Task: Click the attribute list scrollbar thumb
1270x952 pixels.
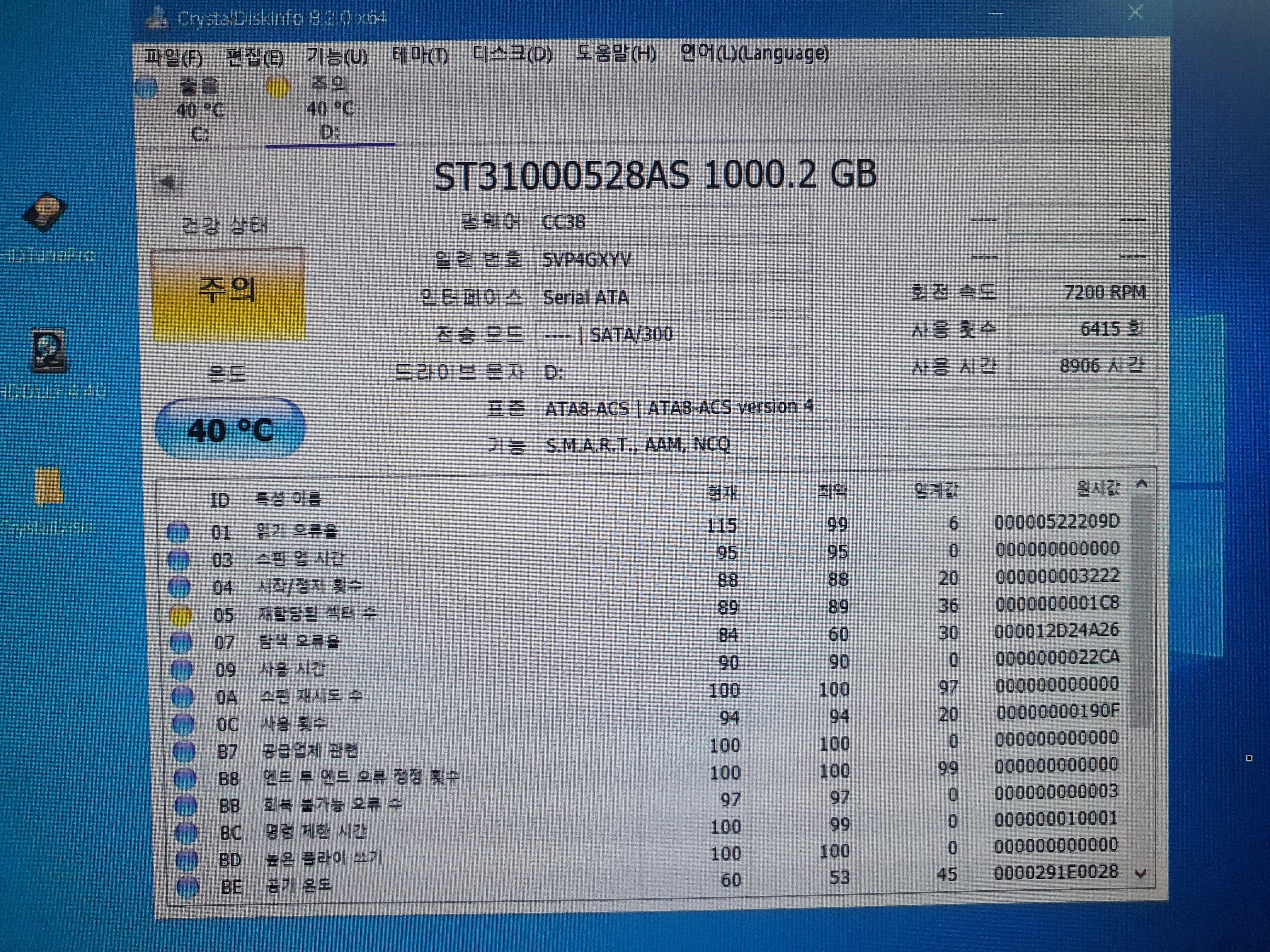Action: (x=1141, y=612)
